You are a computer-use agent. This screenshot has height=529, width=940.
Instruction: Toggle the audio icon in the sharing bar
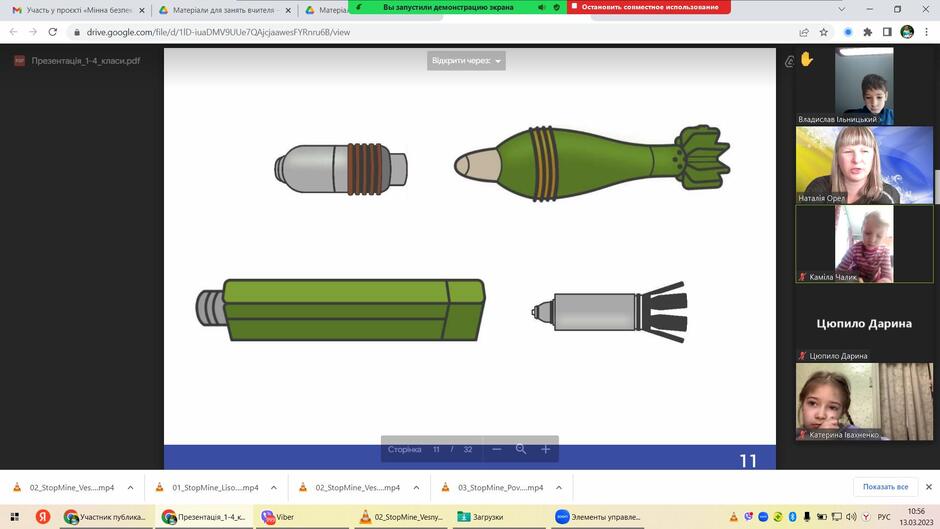(541, 7)
